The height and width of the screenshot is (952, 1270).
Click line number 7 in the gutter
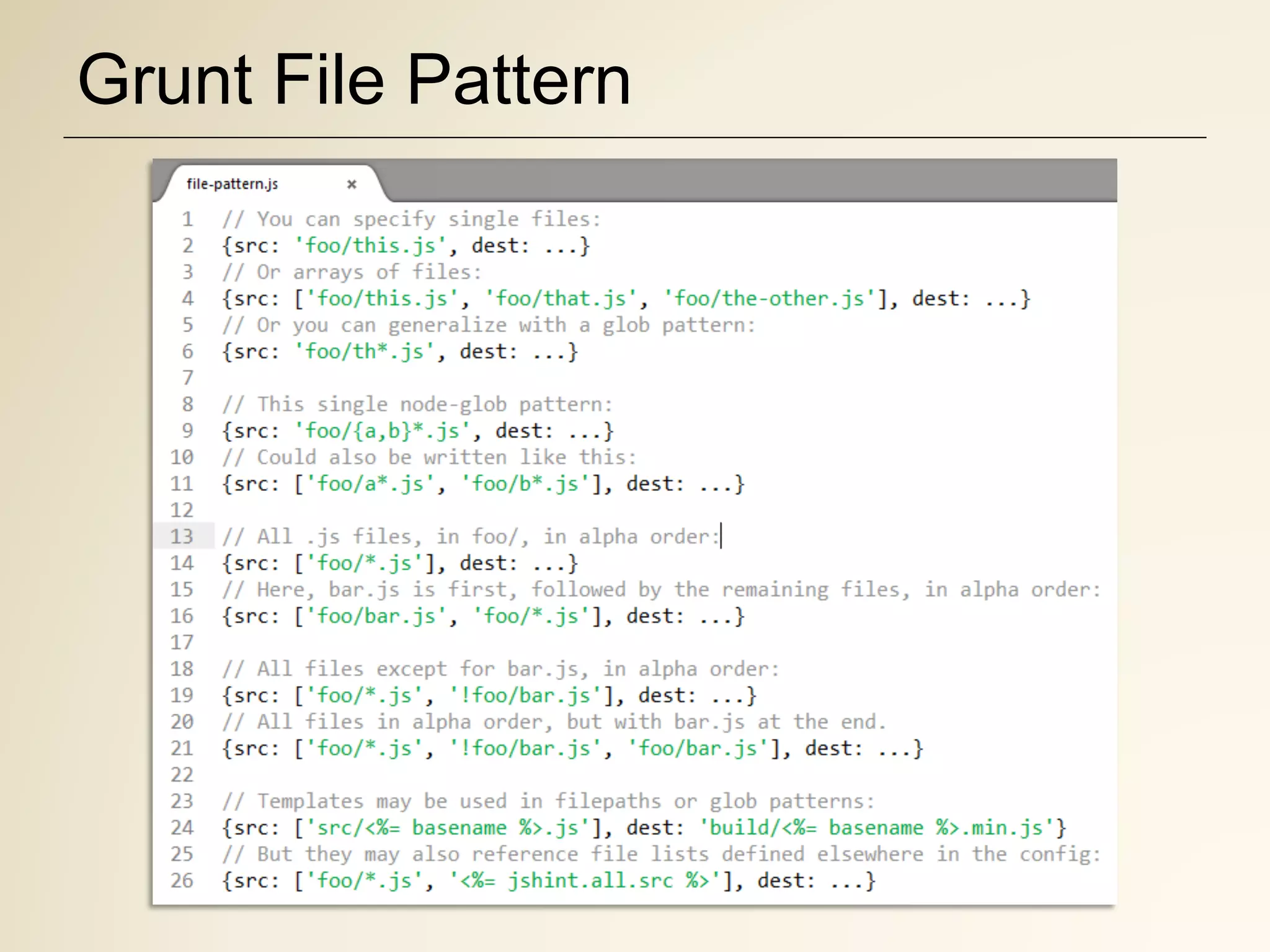pyautogui.click(x=187, y=378)
